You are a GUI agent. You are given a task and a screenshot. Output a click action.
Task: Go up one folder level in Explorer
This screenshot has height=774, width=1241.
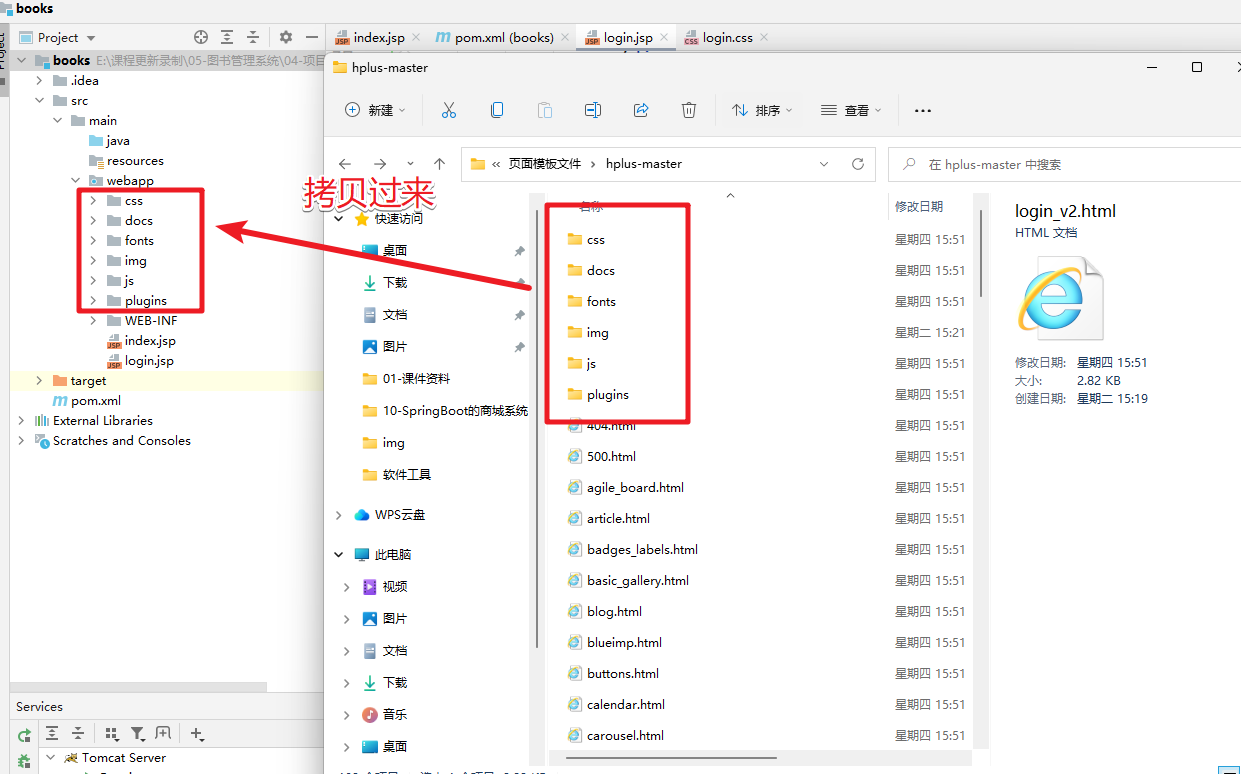click(x=439, y=164)
